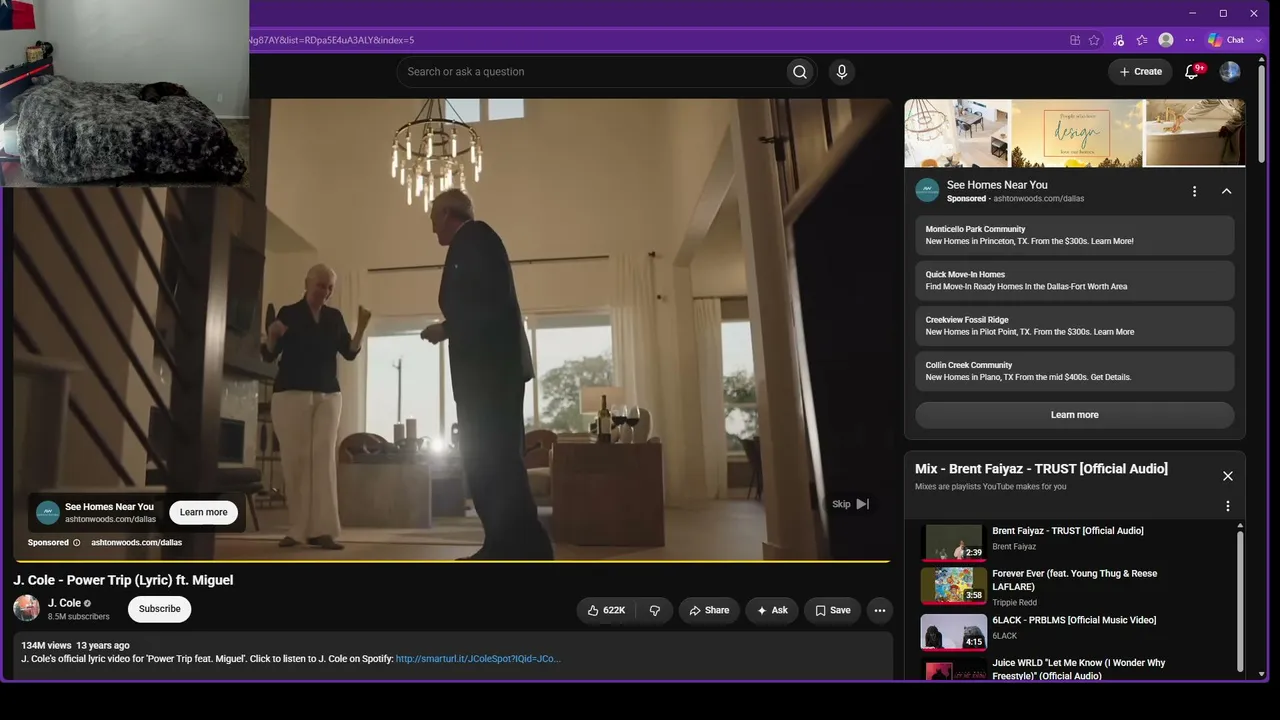
Task: Open Mix playlist options menu
Action: [x=1228, y=506]
